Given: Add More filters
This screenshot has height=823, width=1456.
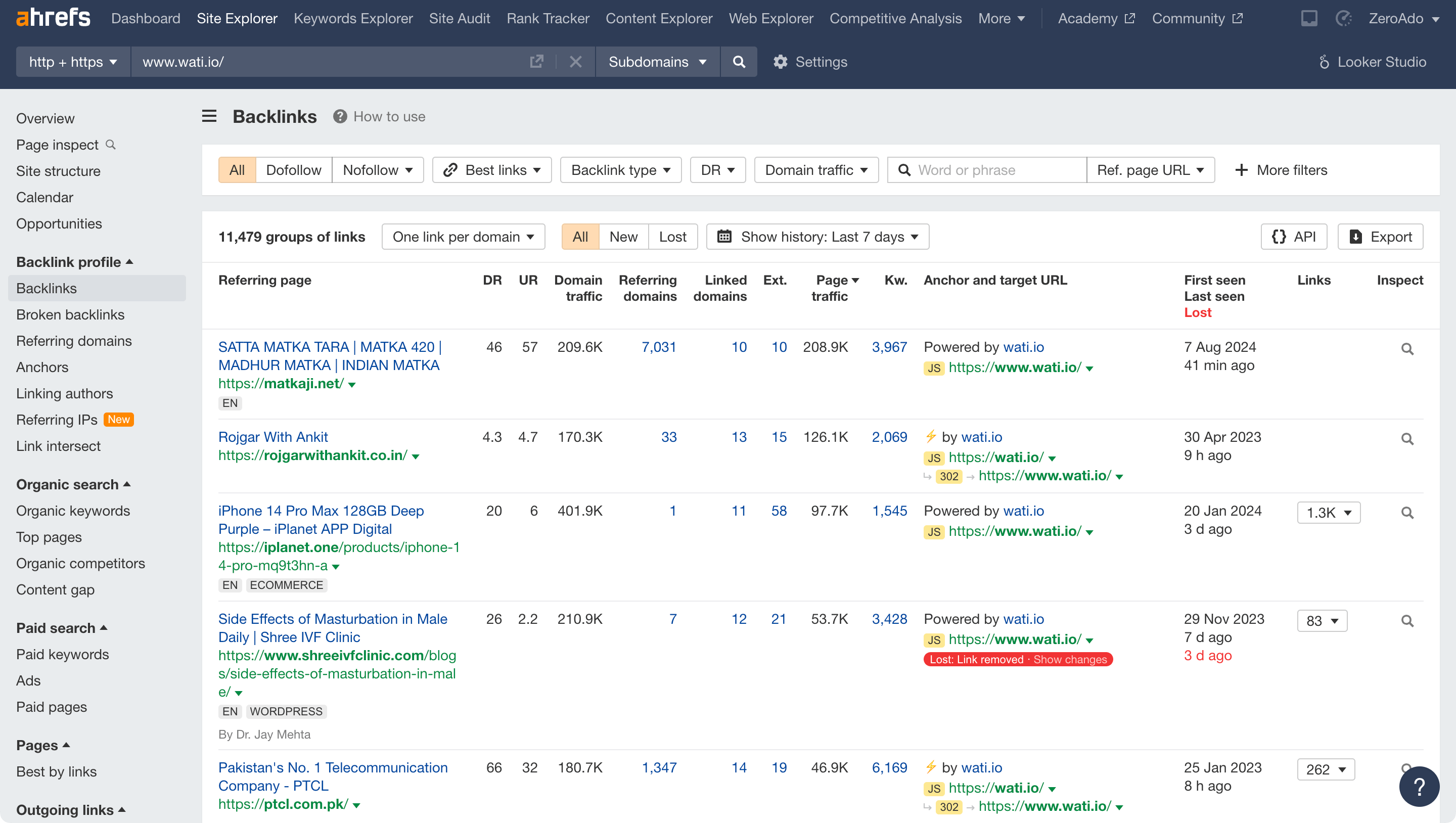Looking at the screenshot, I should point(1281,170).
